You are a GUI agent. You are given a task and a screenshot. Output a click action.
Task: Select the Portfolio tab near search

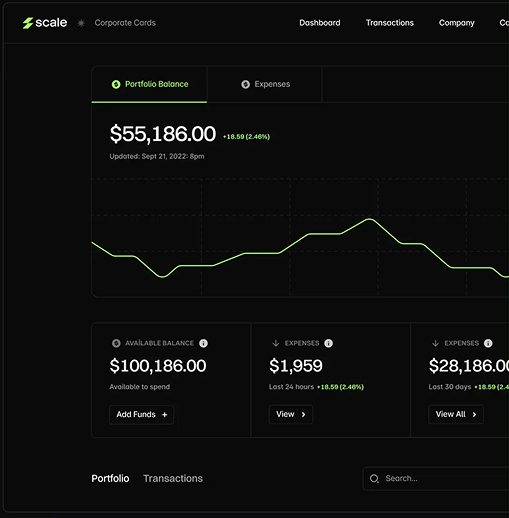110,479
